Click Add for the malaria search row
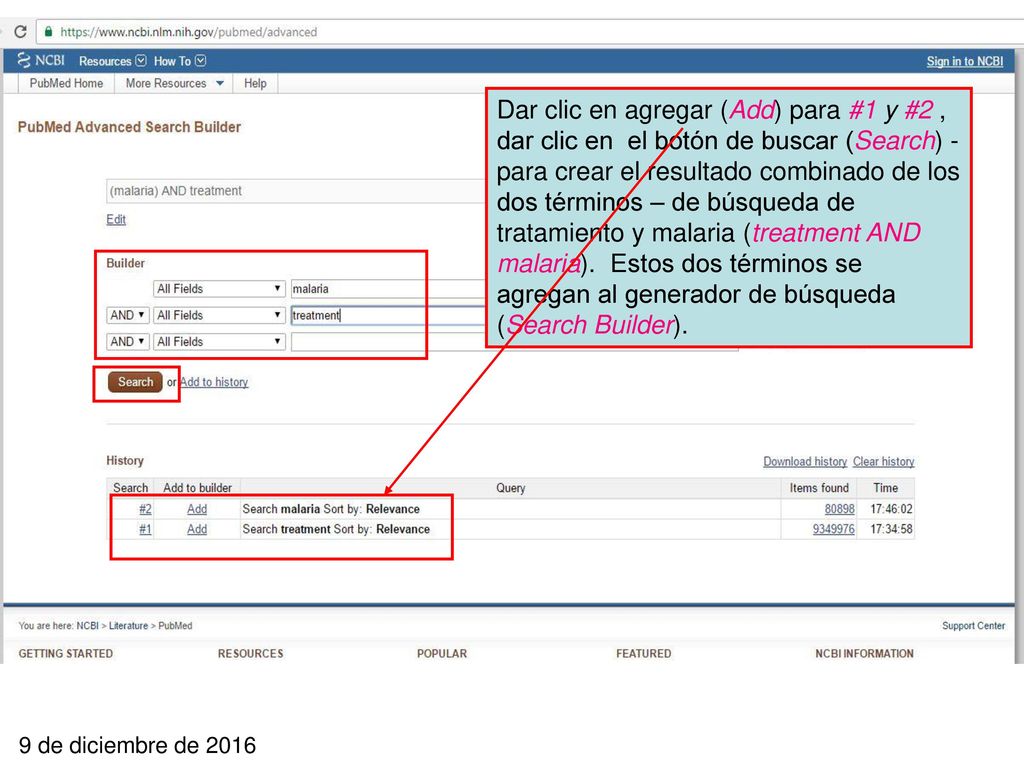1024x768 pixels. [x=197, y=509]
